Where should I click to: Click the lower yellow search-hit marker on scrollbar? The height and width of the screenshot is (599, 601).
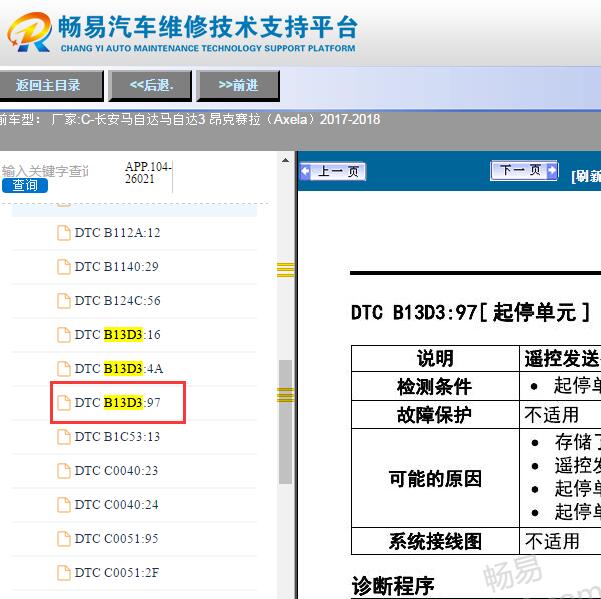[x=286, y=395]
